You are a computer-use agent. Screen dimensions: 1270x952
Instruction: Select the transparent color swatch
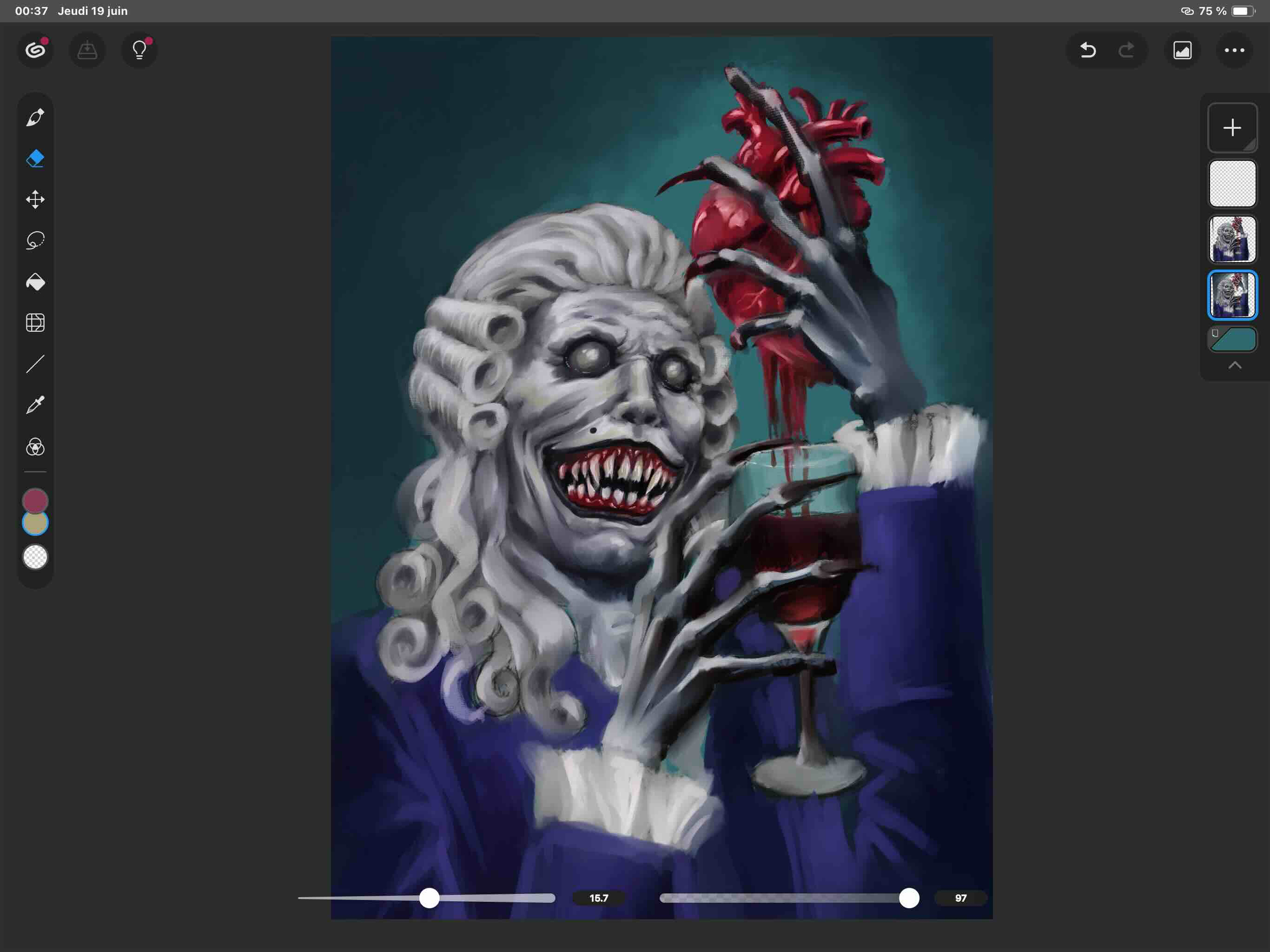click(35, 557)
